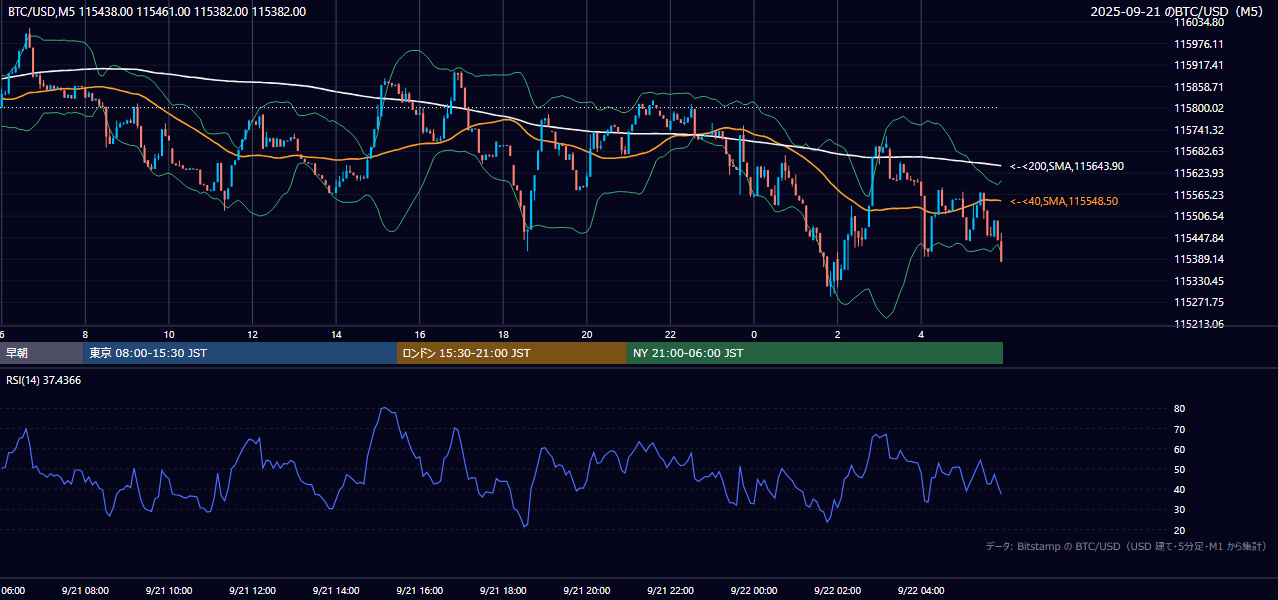This screenshot has height=600, width=1278.
Task: Click price axis value 115917.41
Action: click(x=1199, y=65)
